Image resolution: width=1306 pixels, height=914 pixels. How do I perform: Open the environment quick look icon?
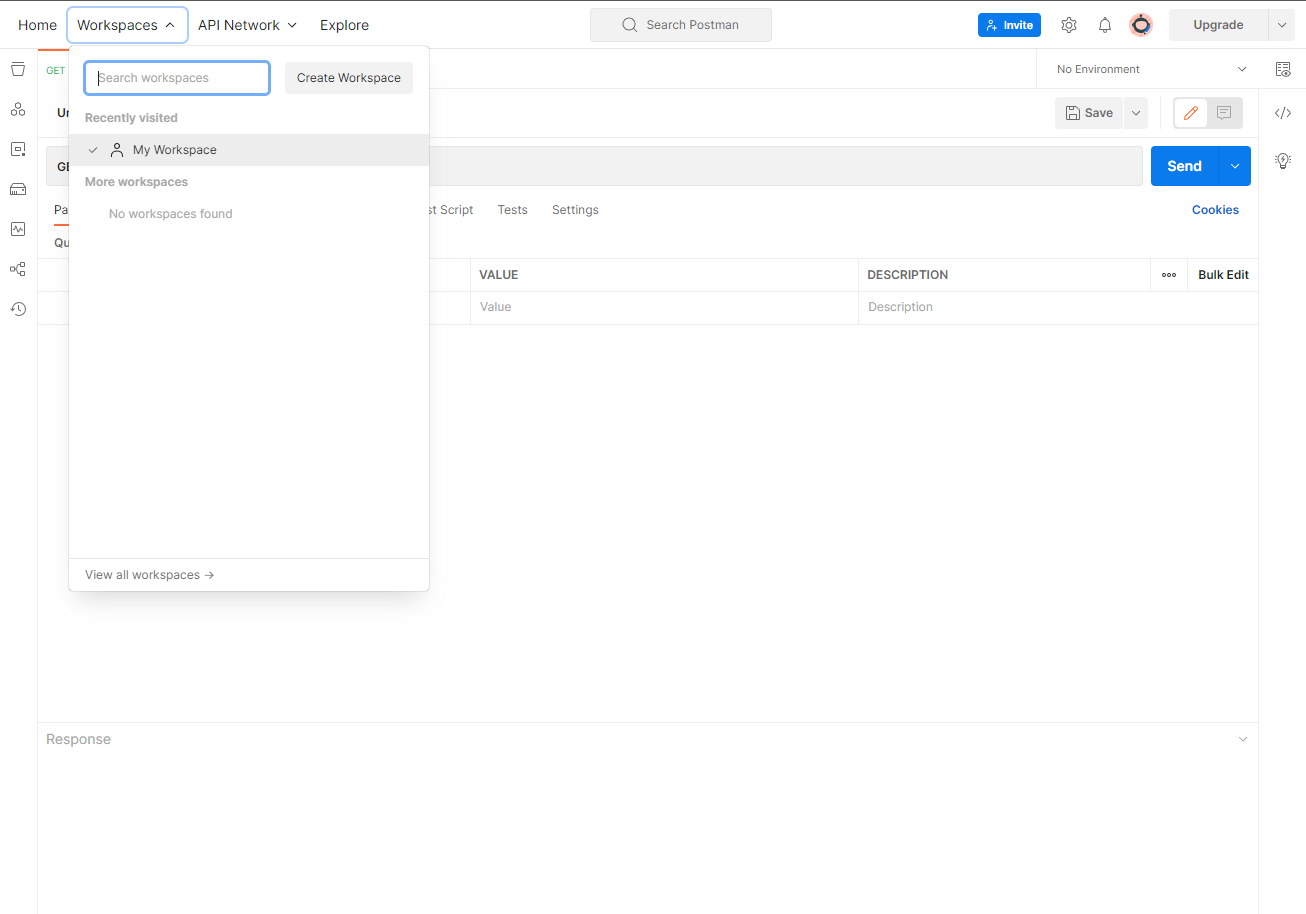(x=1283, y=69)
